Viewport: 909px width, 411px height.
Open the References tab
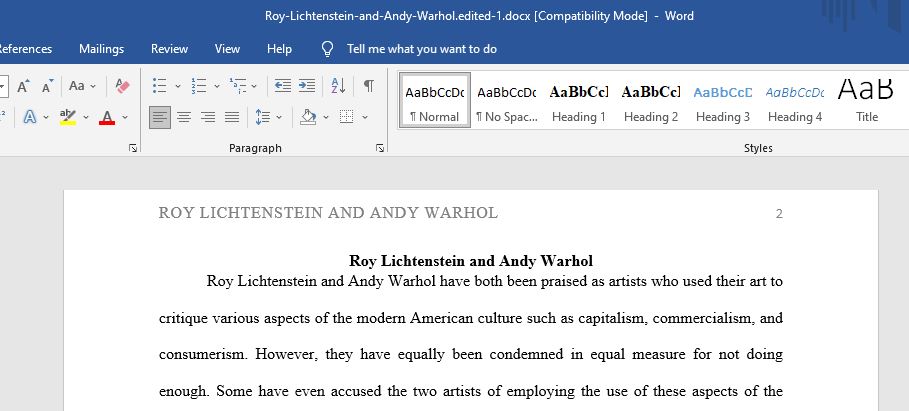(26, 49)
